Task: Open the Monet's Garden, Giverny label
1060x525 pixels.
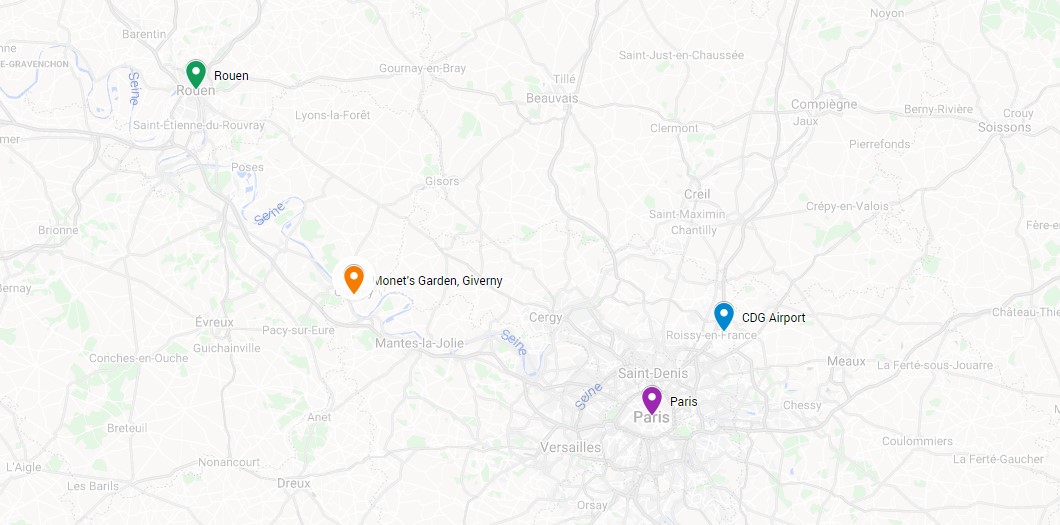Action: (x=438, y=280)
